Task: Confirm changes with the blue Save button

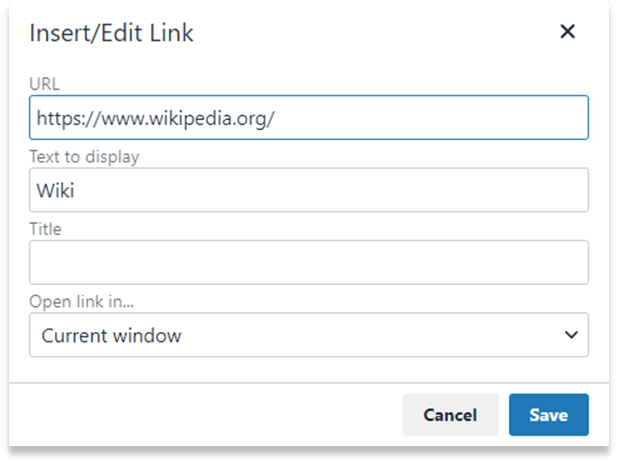Action: point(549,415)
